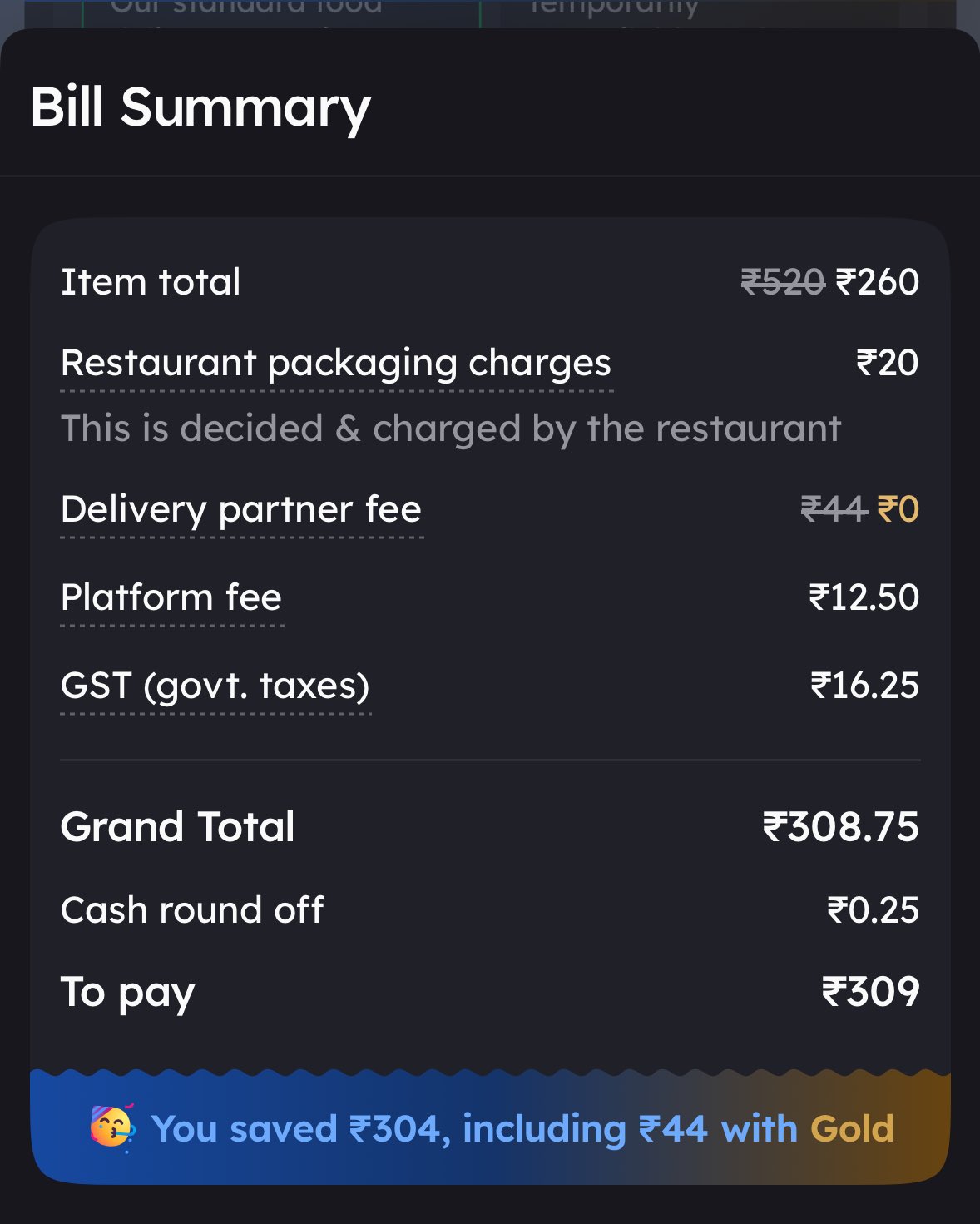
Task: Tap the struck-through ₹44 delivery fee
Action: [834, 509]
